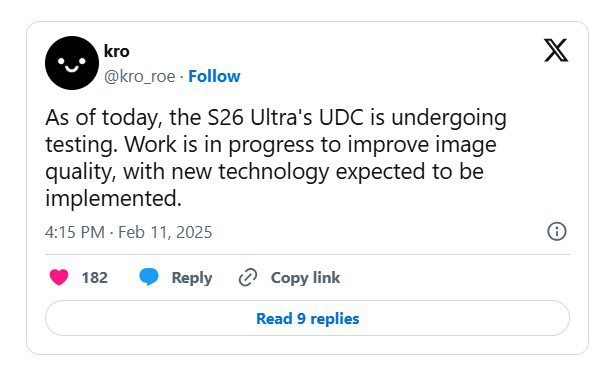Image resolution: width=616 pixels, height=376 pixels.
Task: Open Read 9 replies button
Action: [308, 318]
